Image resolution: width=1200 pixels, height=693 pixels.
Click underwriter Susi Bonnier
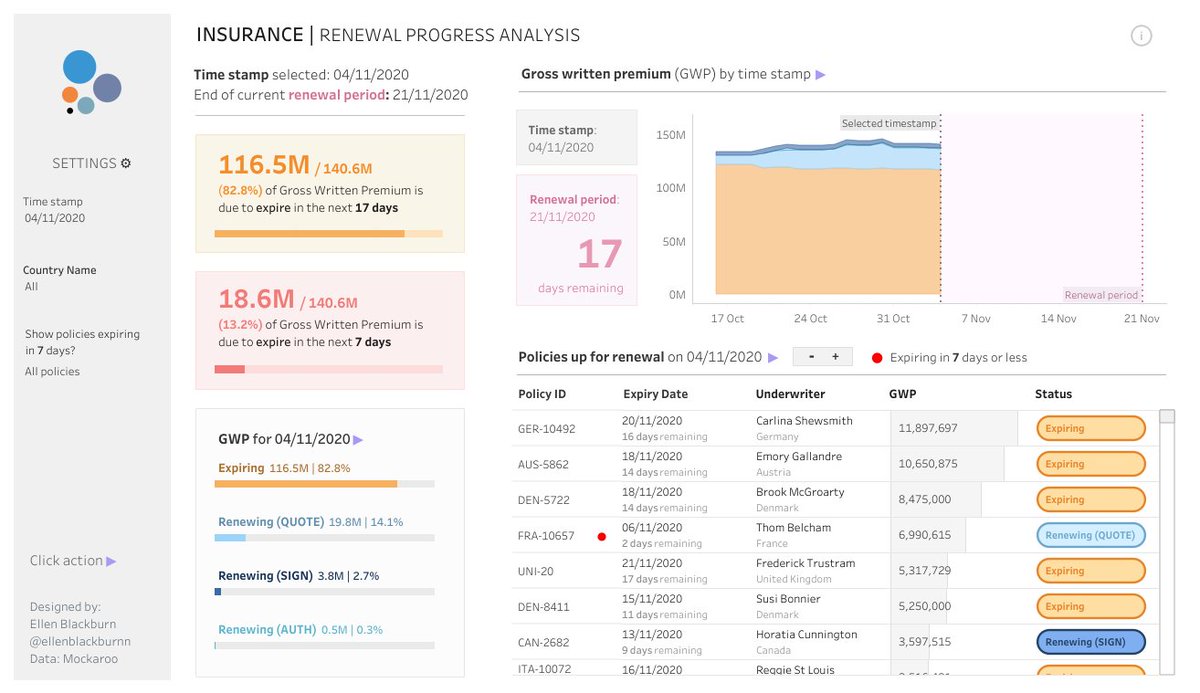click(788, 599)
